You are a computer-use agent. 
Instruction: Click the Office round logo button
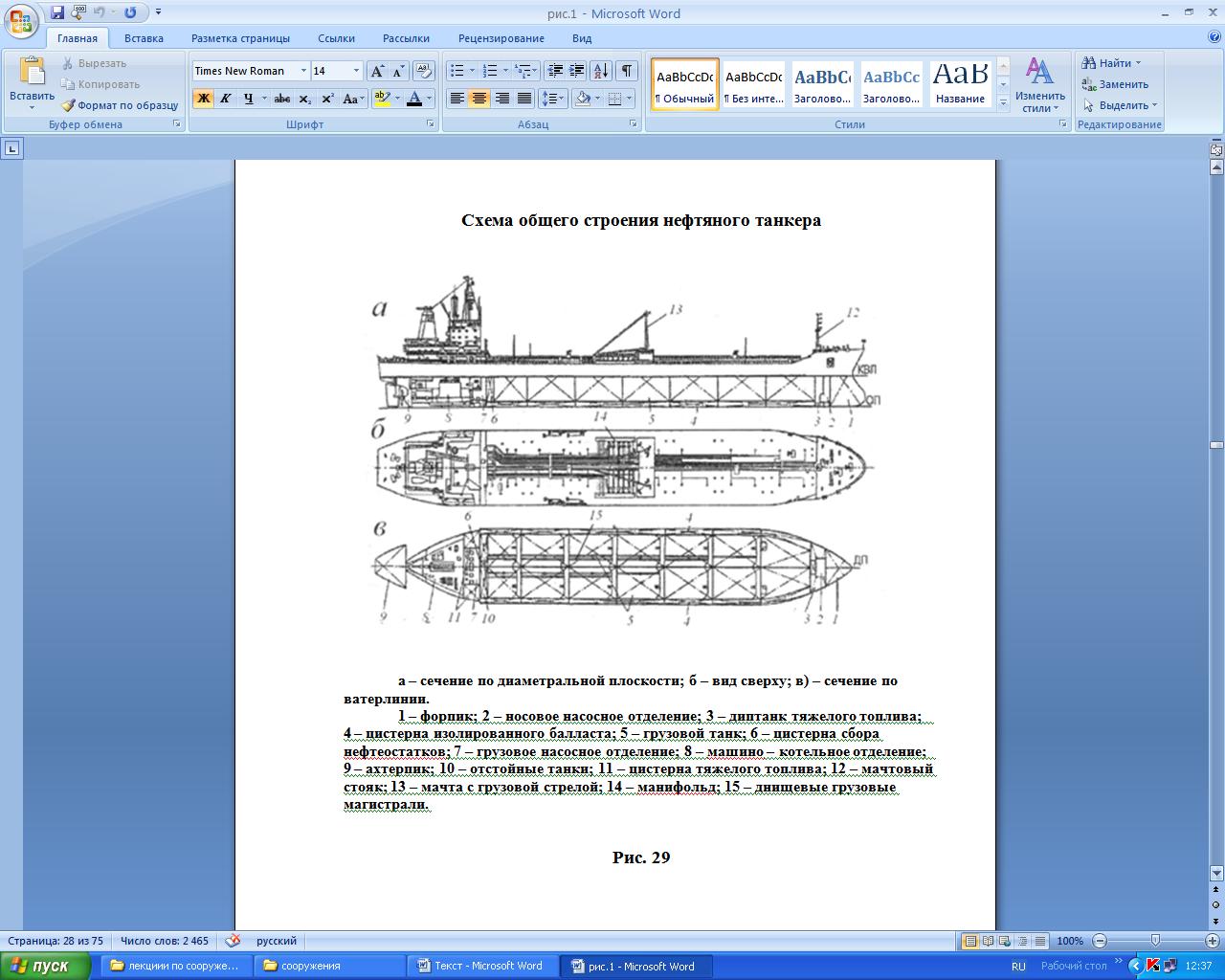21,20
